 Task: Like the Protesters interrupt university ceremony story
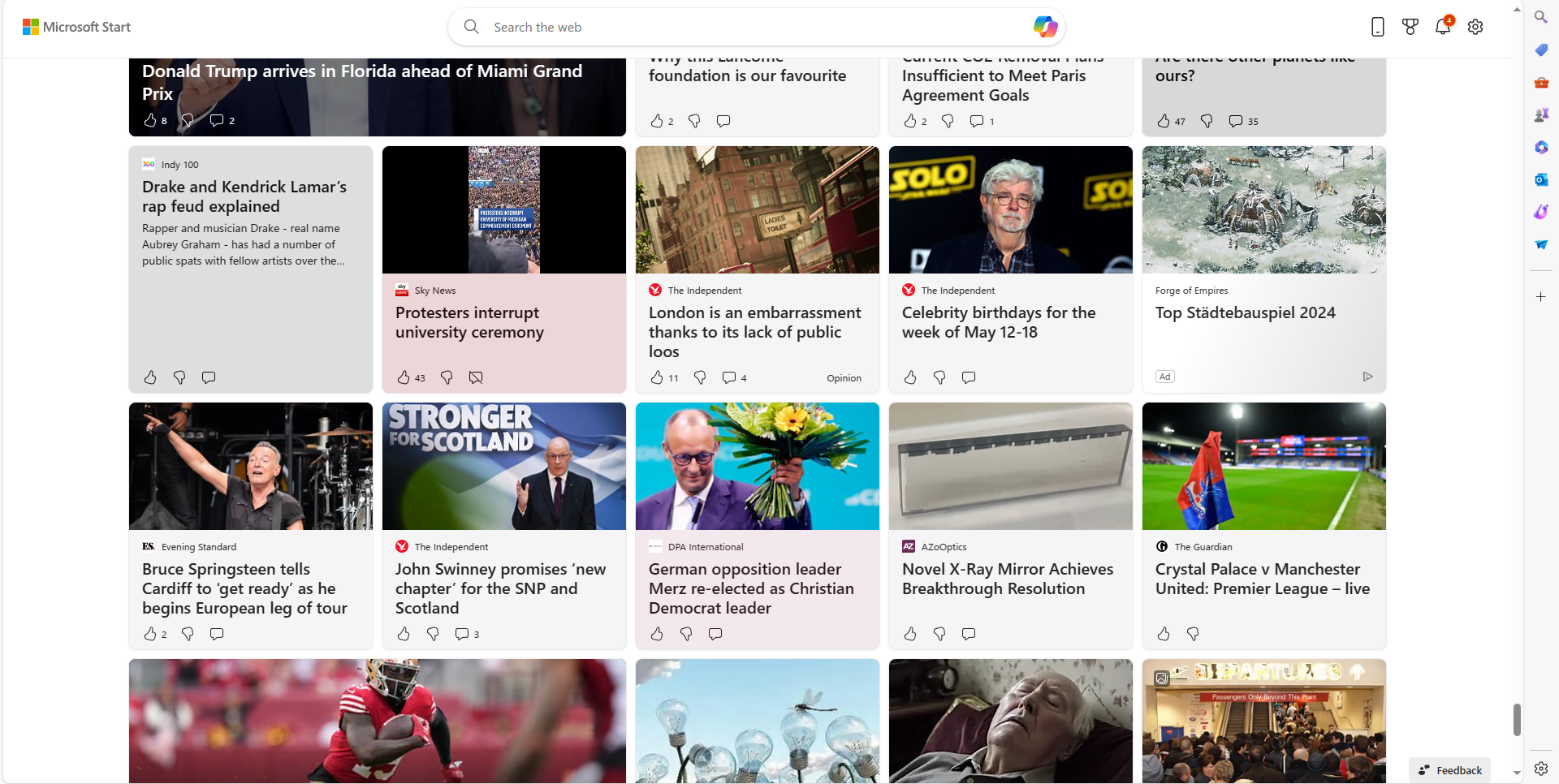pos(404,377)
